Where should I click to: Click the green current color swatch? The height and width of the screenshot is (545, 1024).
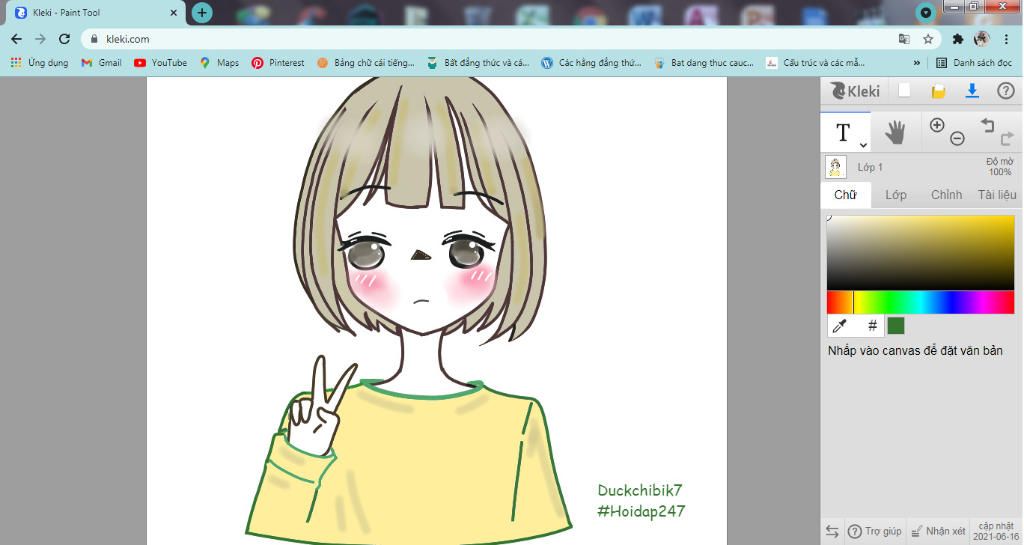coord(896,325)
